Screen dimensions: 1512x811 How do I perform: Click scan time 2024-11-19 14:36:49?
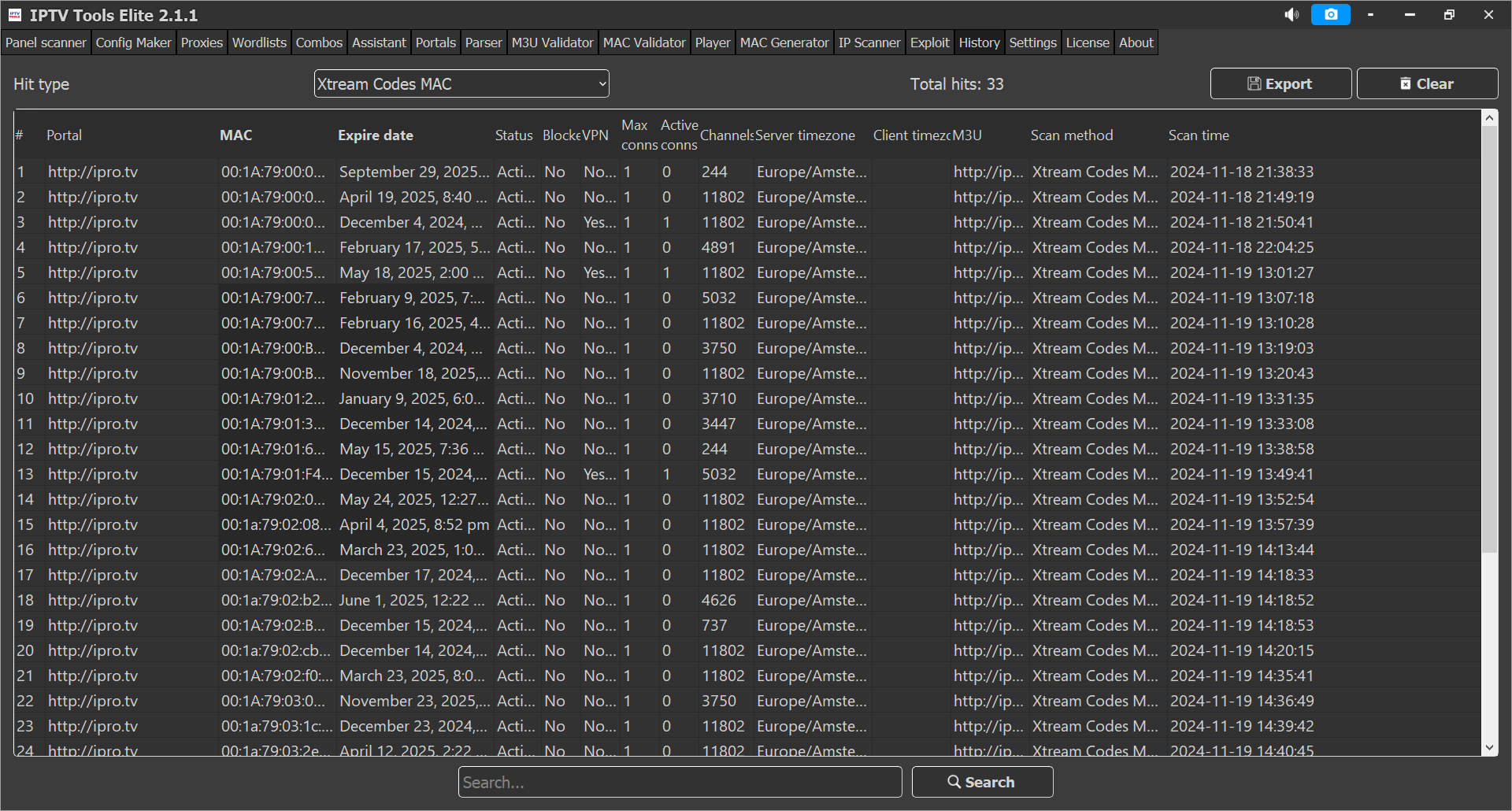(1242, 701)
